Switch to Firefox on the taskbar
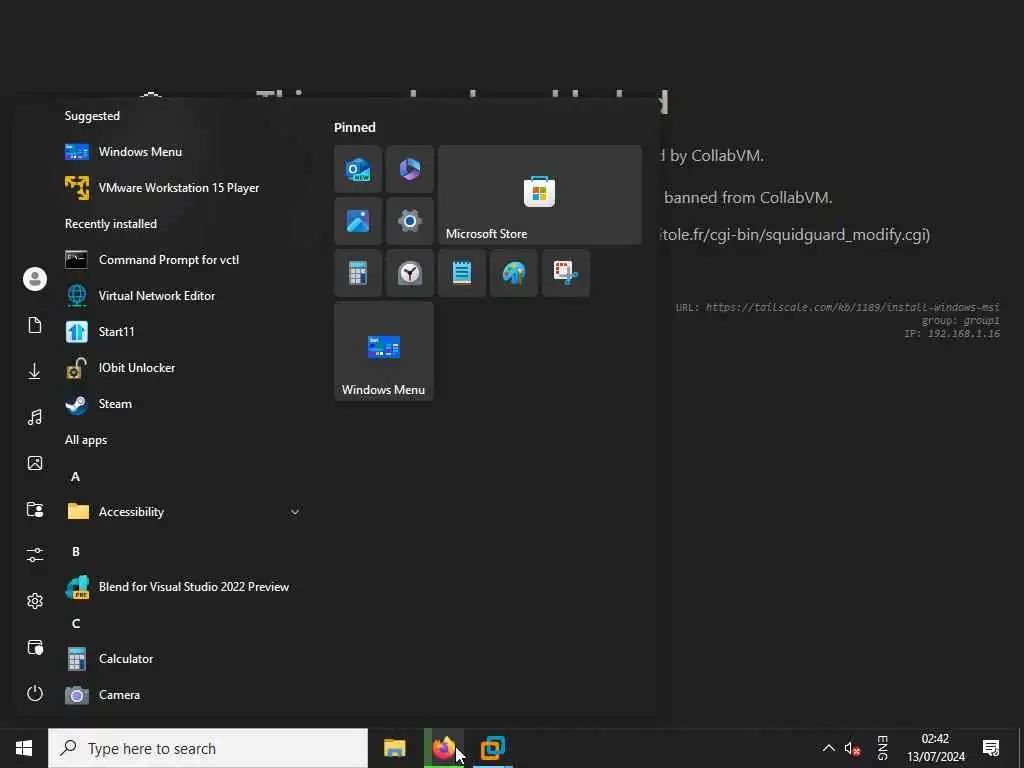1024x768 pixels. (444, 748)
